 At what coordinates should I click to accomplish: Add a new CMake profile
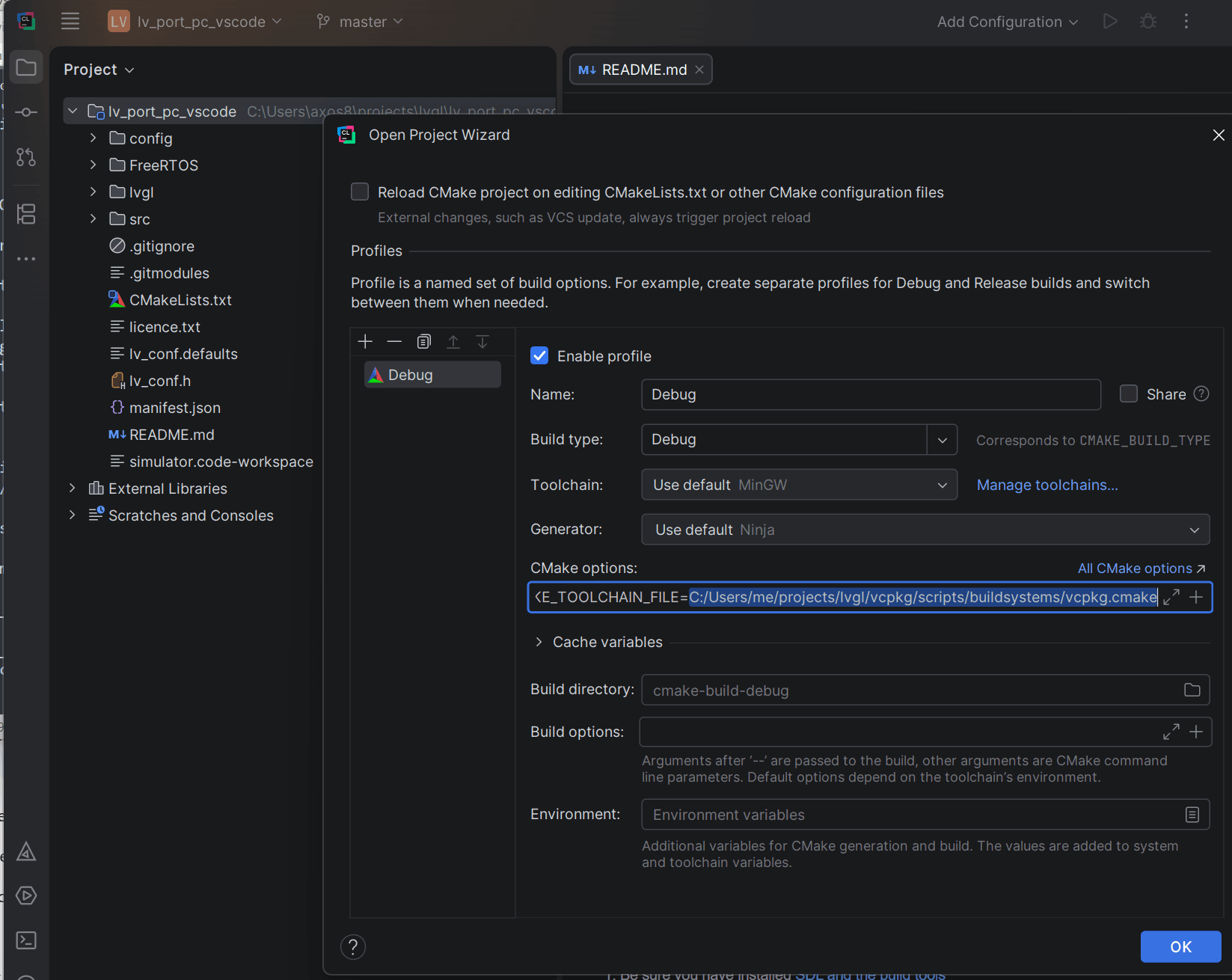tap(365, 342)
